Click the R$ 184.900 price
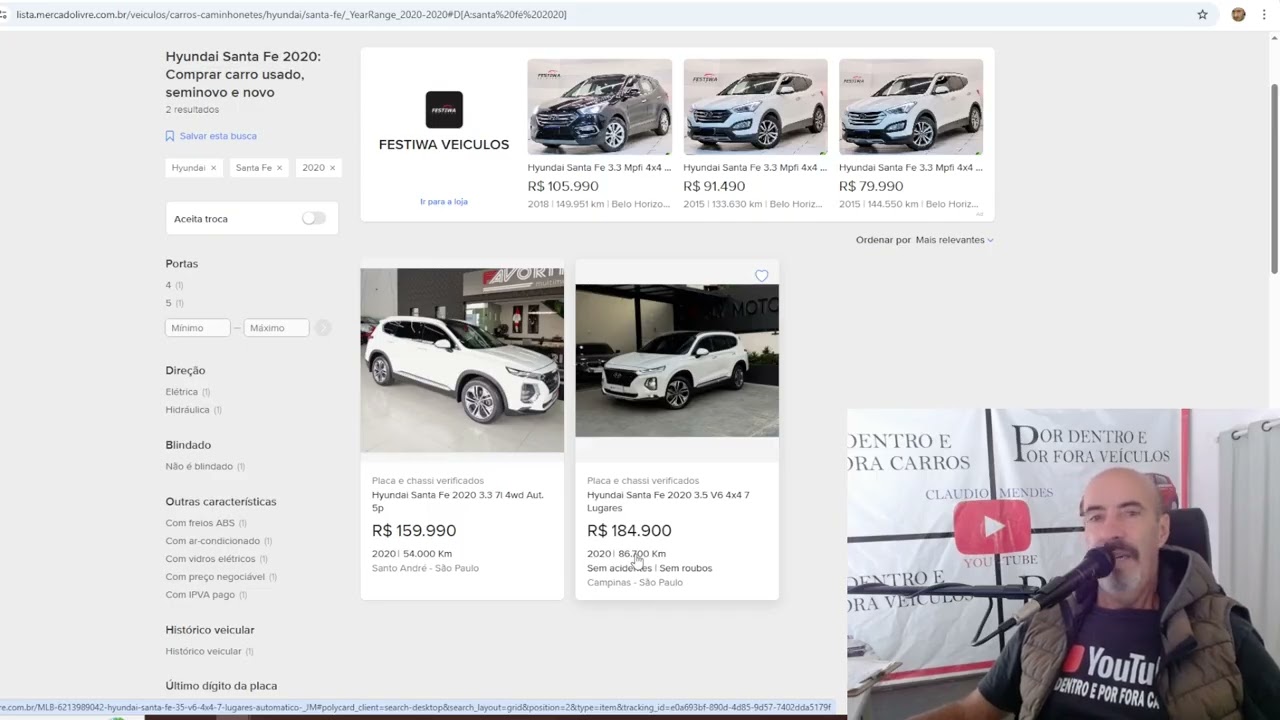This screenshot has width=1280, height=720. (x=629, y=531)
